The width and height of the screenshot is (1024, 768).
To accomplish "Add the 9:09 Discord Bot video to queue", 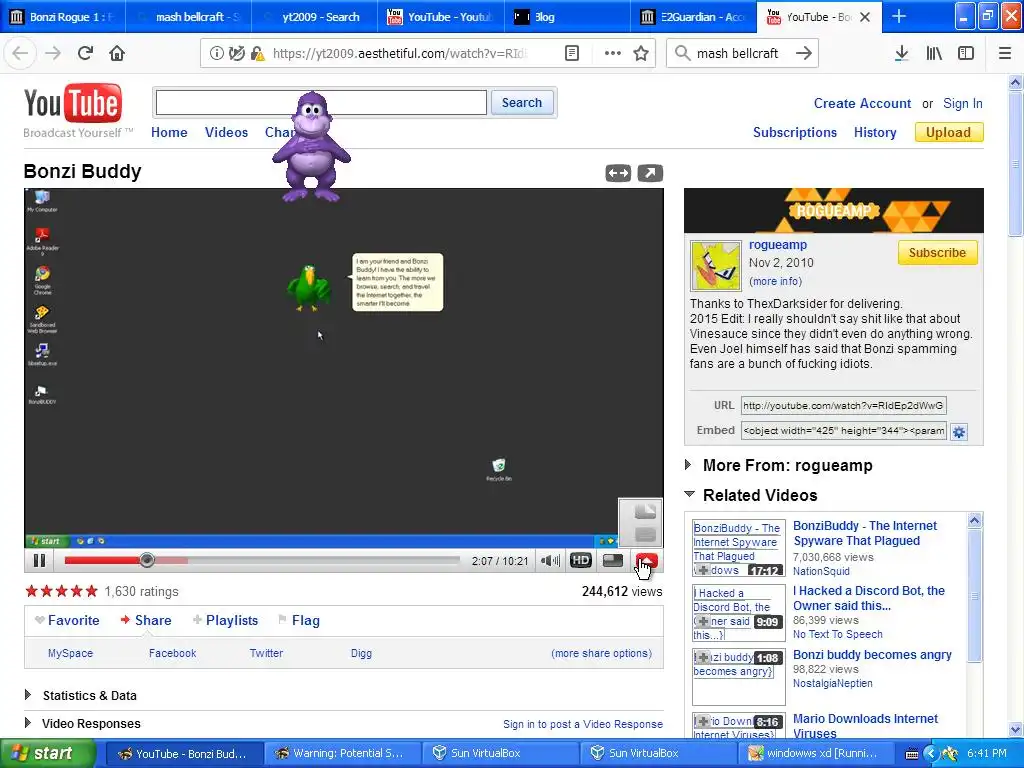I will [x=703, y=621].
